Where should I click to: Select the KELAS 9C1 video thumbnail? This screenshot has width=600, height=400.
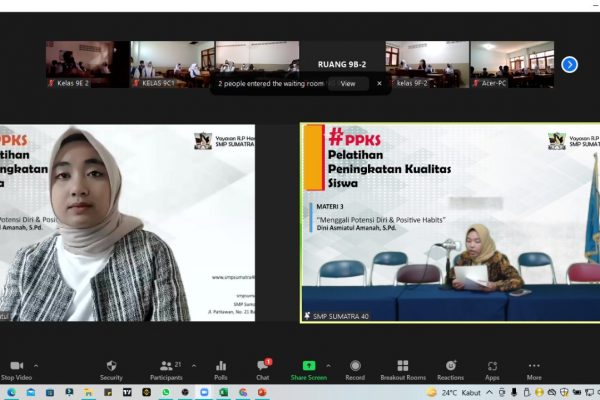(173, 64)
